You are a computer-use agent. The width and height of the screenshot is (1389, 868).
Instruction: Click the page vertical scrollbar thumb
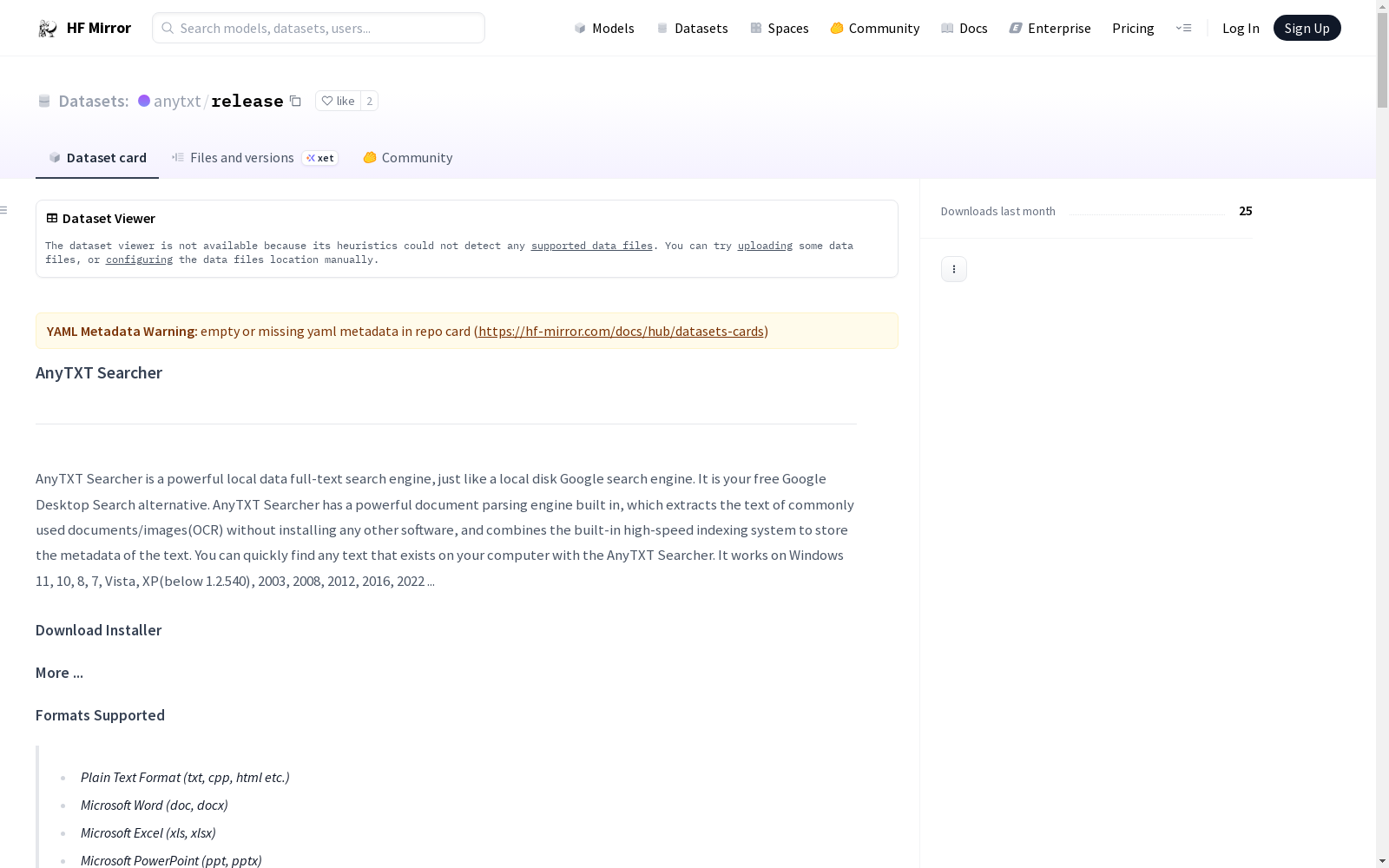[x=1382, y=61]
